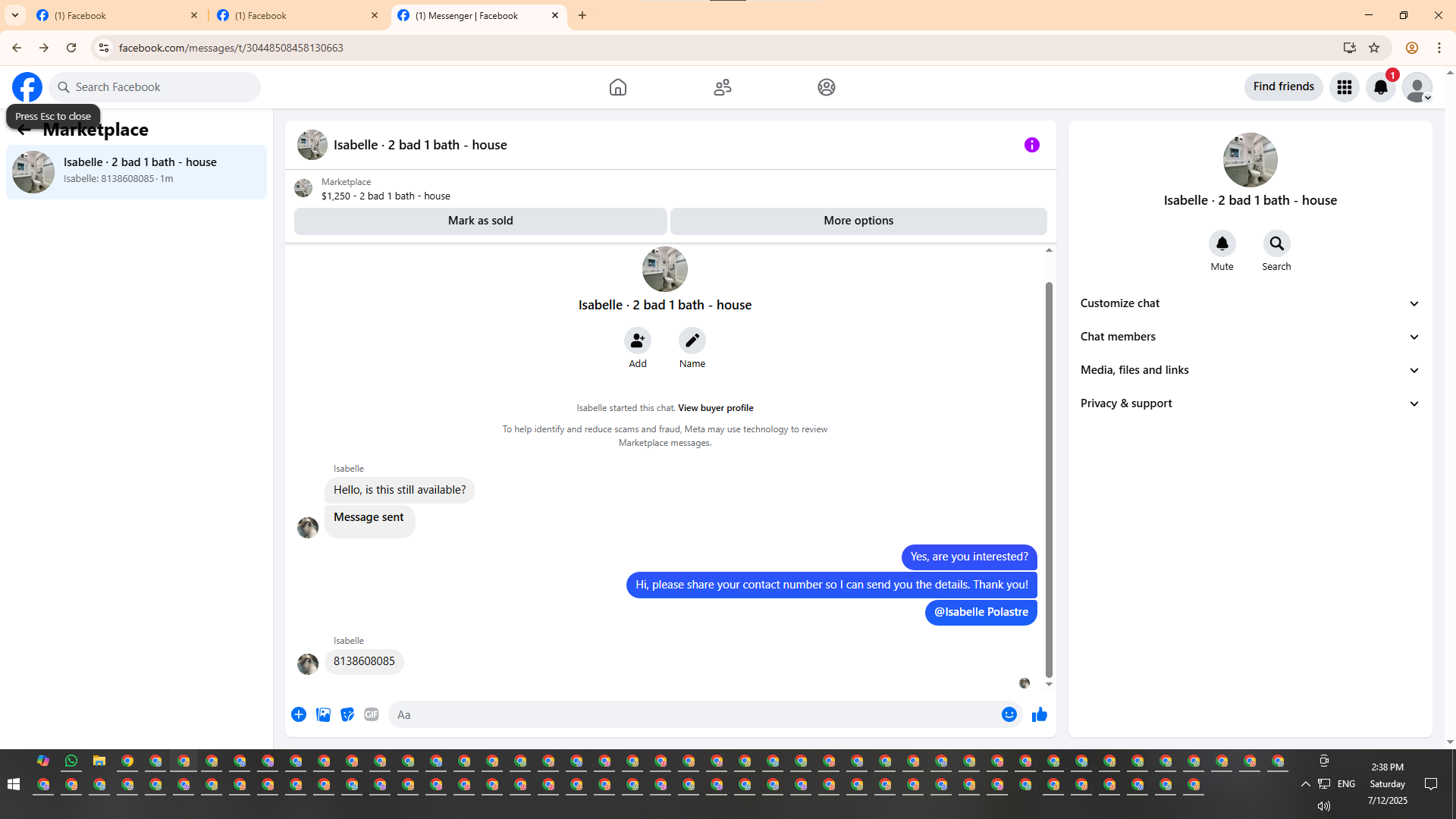1456x819 pixels.
Task: Open the notifications bell icon
Action: tap(1380, 87)
